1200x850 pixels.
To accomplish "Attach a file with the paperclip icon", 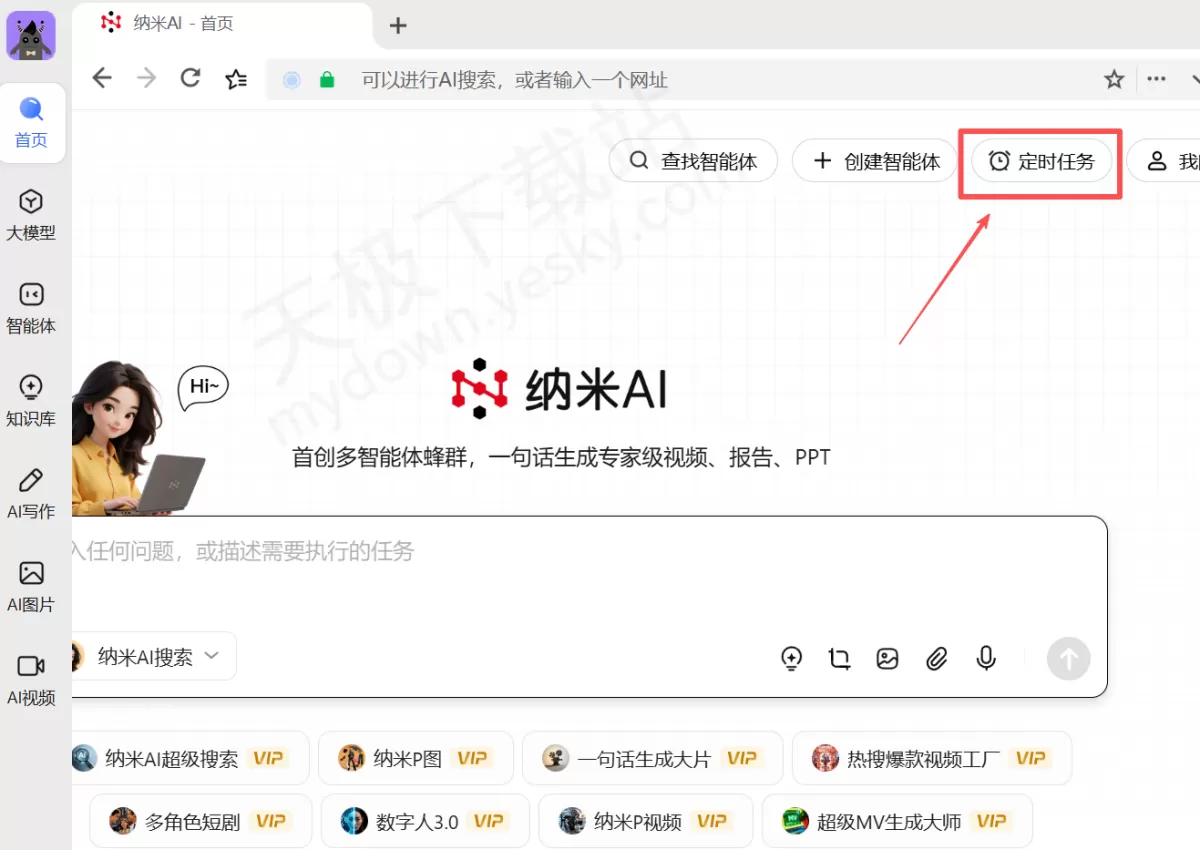I will 936,658.
